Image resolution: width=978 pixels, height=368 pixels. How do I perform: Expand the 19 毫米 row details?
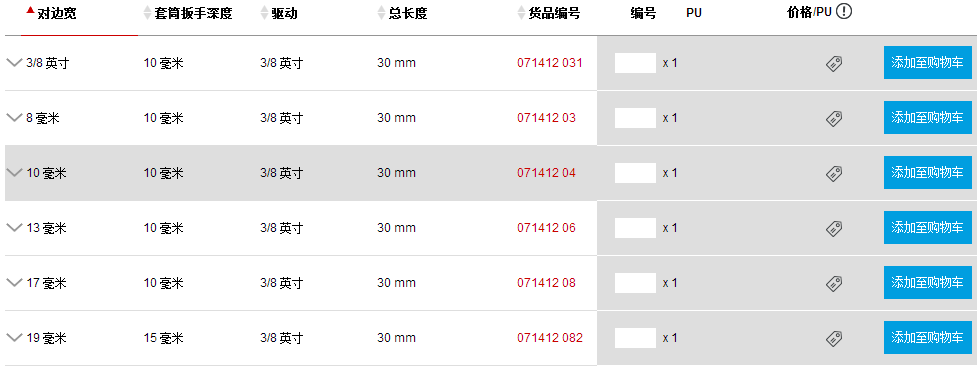coord(14,337)
